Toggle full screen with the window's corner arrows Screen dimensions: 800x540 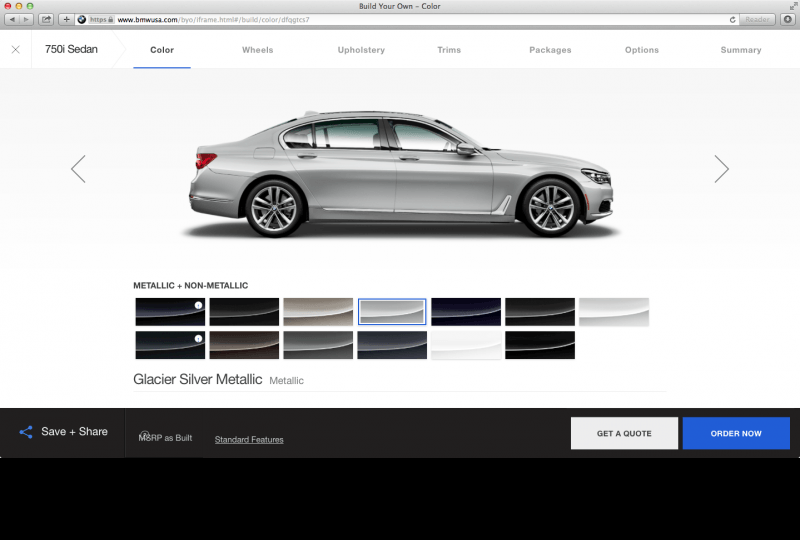coord(793,6)
